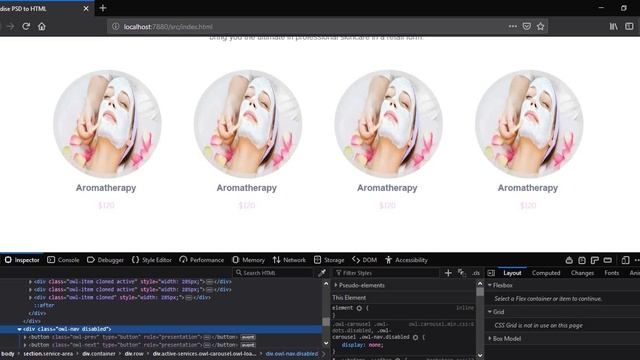Select the Changes sidebar tab
This screenshot has width=640, height=360.
582,273
